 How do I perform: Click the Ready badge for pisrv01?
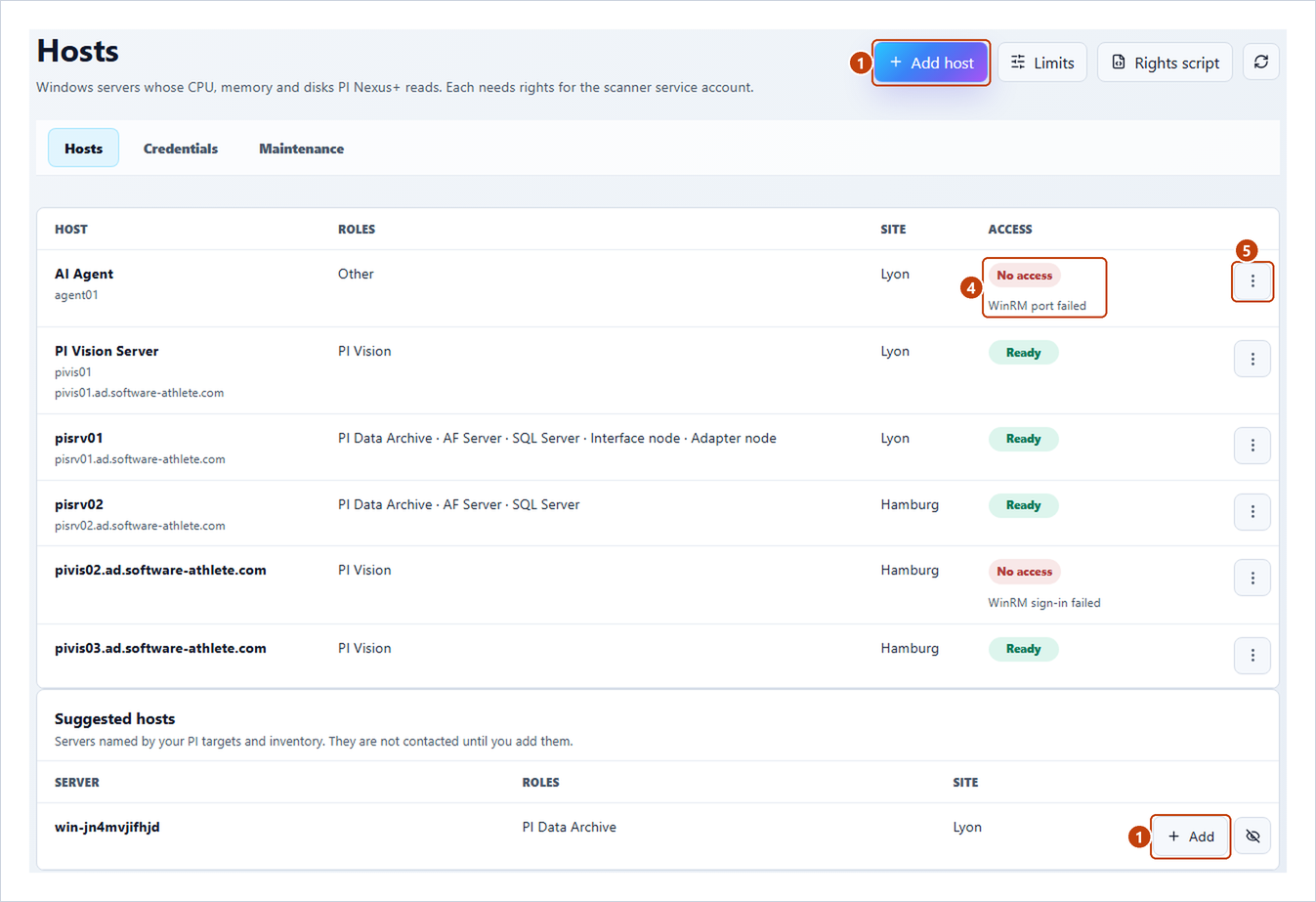tap(1023, 439)
